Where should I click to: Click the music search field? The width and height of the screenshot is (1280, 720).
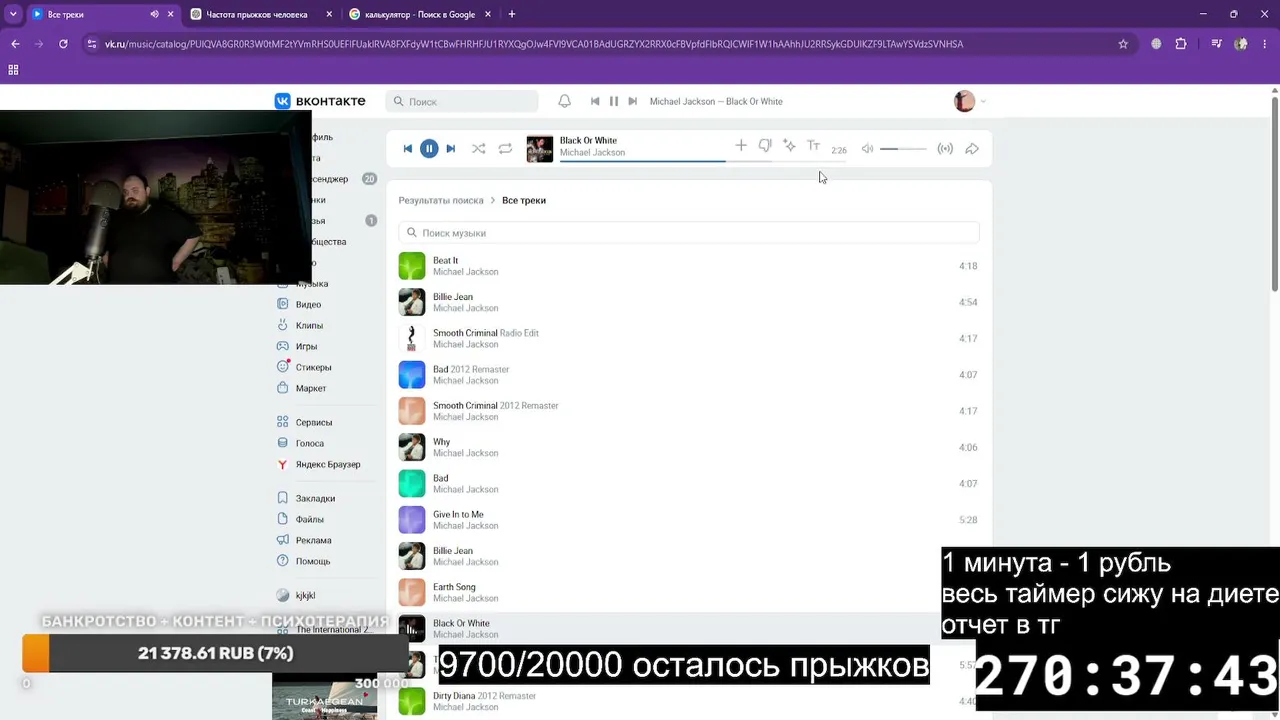pos(689,233)
